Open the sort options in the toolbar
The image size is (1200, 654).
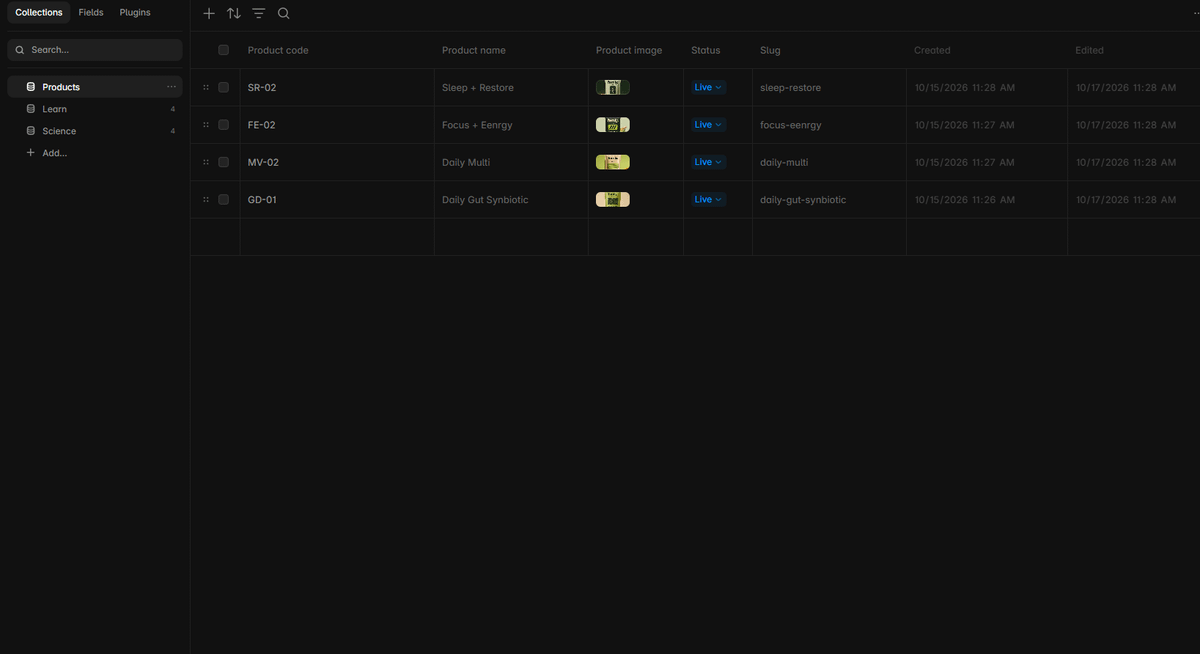point(234,14)
